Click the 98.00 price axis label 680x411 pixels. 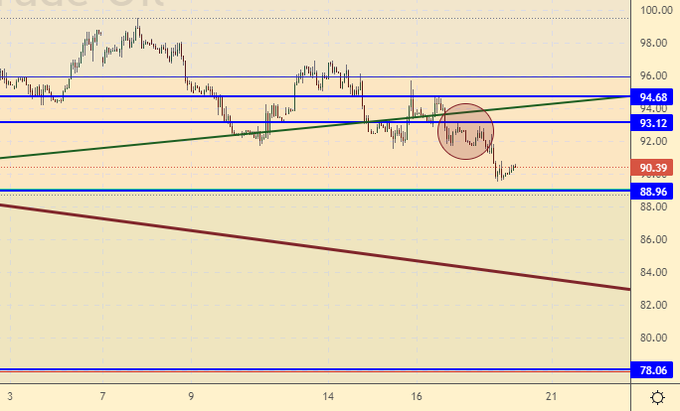pos(656,43)
